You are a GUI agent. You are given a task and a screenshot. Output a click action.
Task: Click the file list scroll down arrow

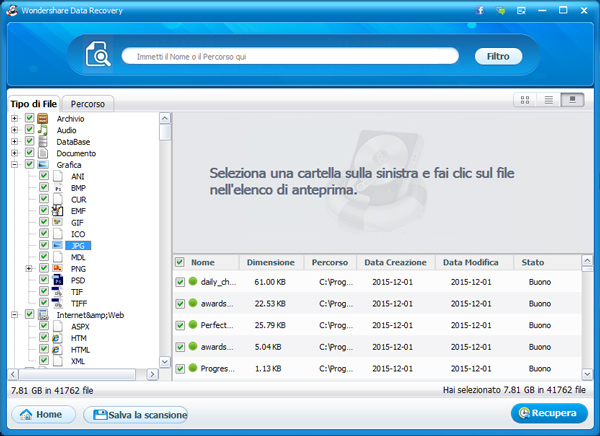tap(587, 374)
